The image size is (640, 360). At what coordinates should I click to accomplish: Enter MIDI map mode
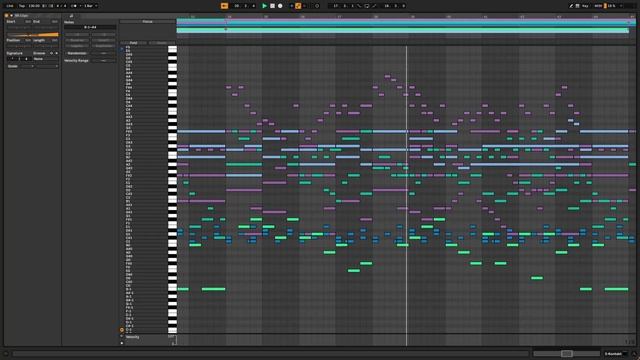coord(598,6)
